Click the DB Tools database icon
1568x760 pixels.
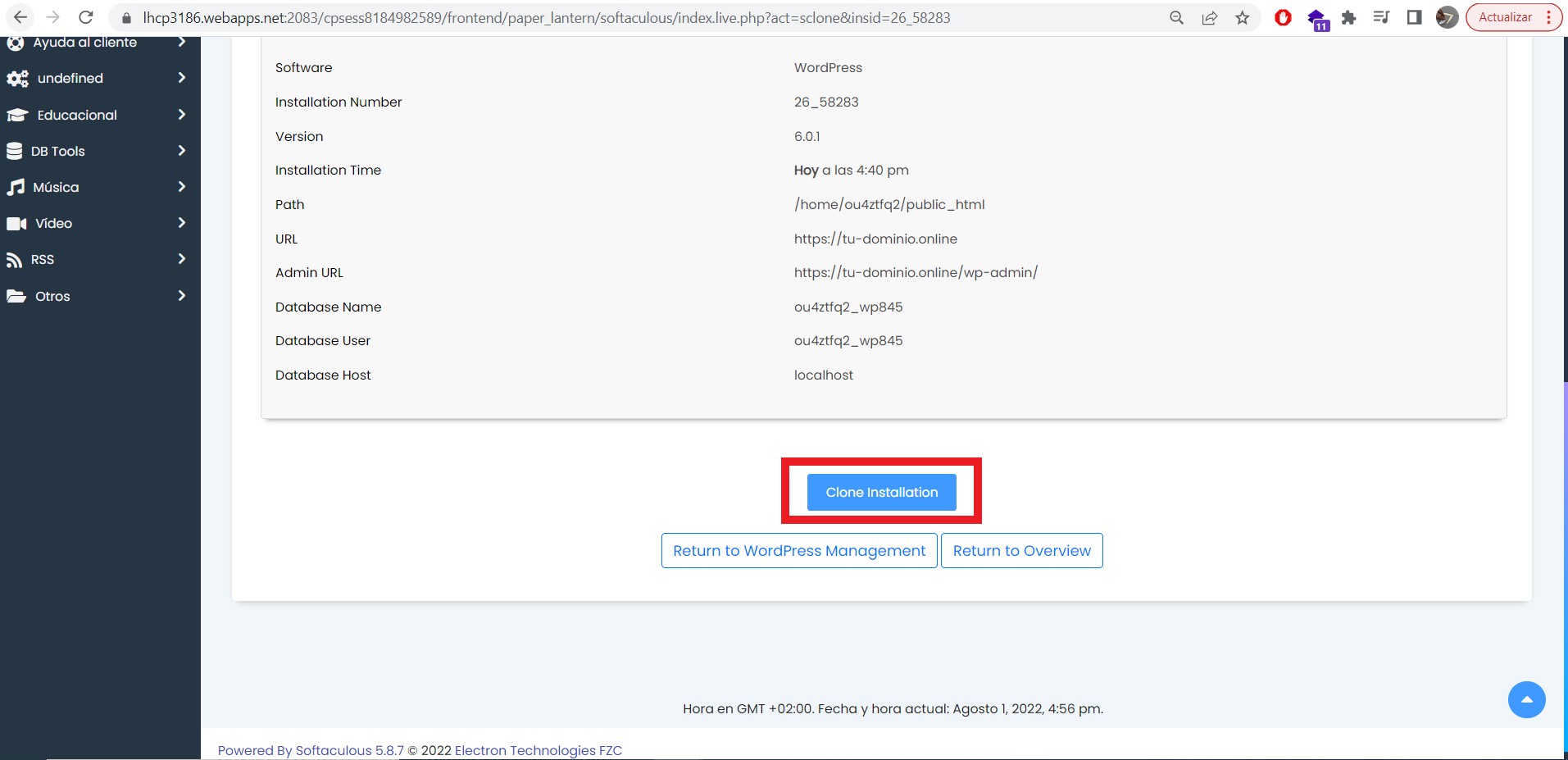[x=14, y=151]
